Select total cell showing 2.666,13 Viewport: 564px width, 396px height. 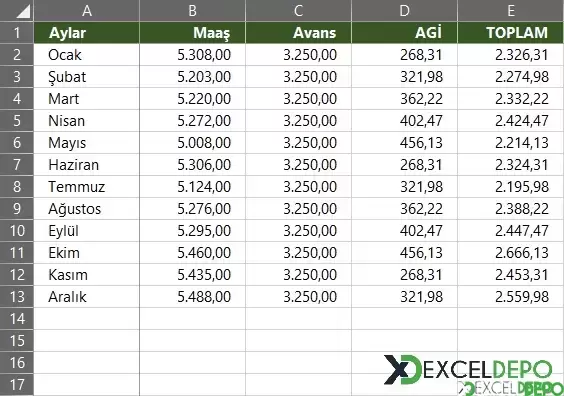pyautogui.click(x=511, y=252)
